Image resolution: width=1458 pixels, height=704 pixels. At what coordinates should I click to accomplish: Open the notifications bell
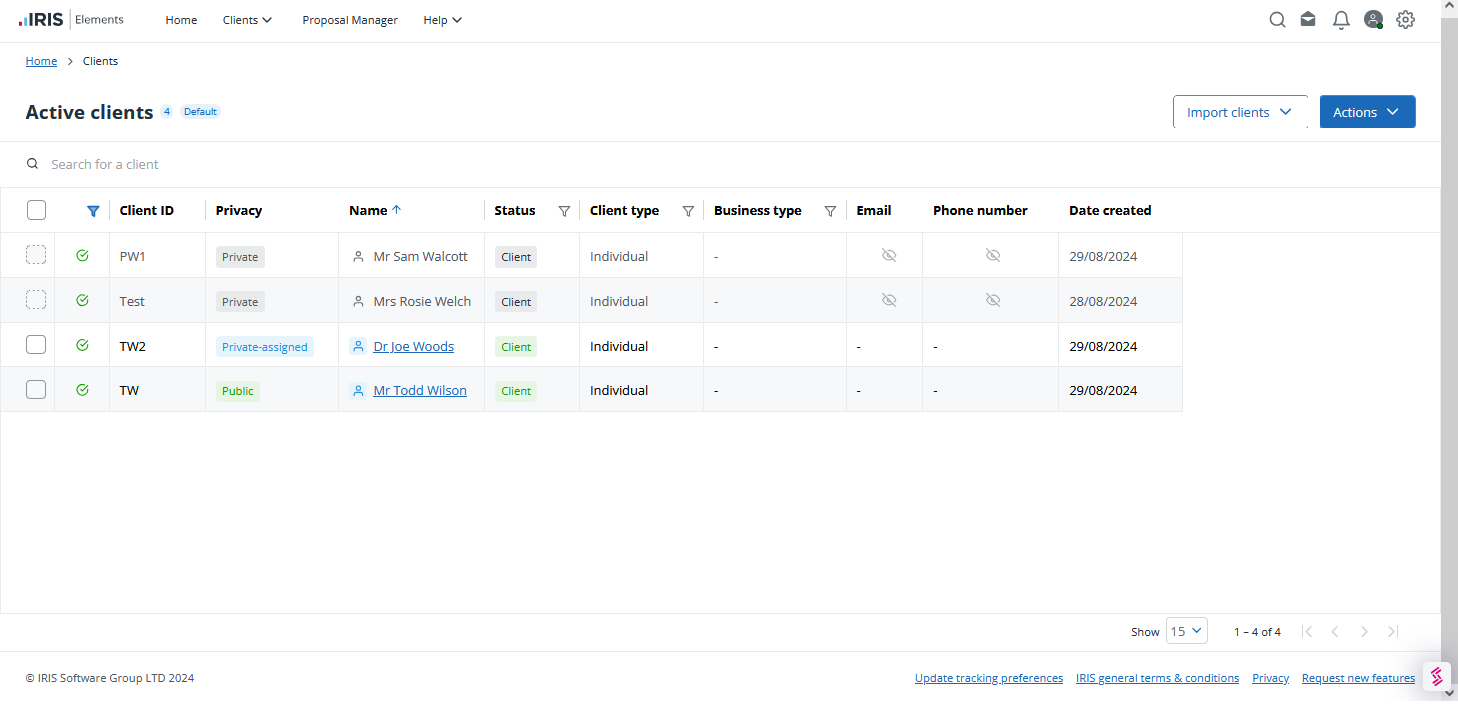point(1341,20)
